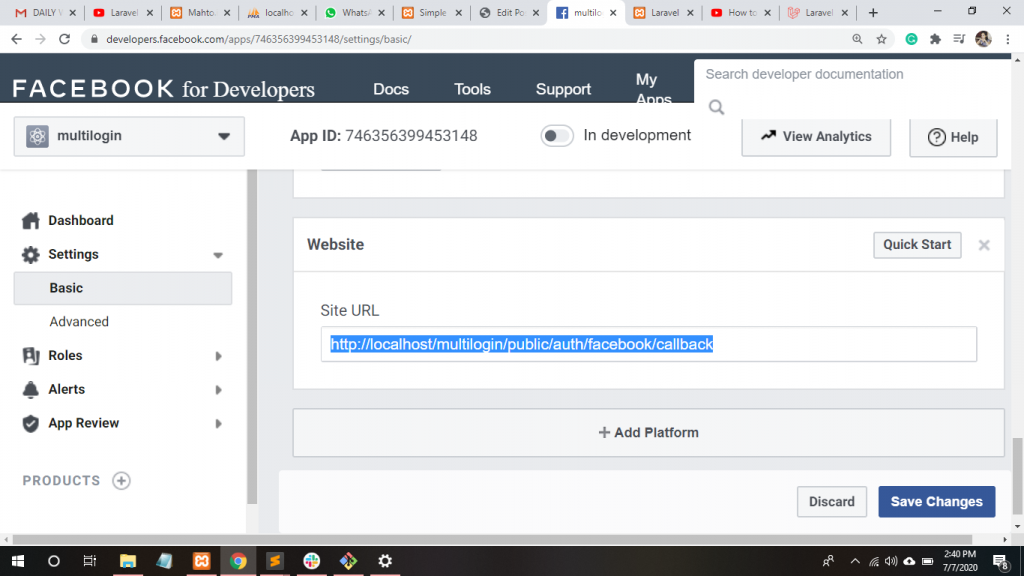
Task: Open Slack from the taskbar
Action: point(312,561)
